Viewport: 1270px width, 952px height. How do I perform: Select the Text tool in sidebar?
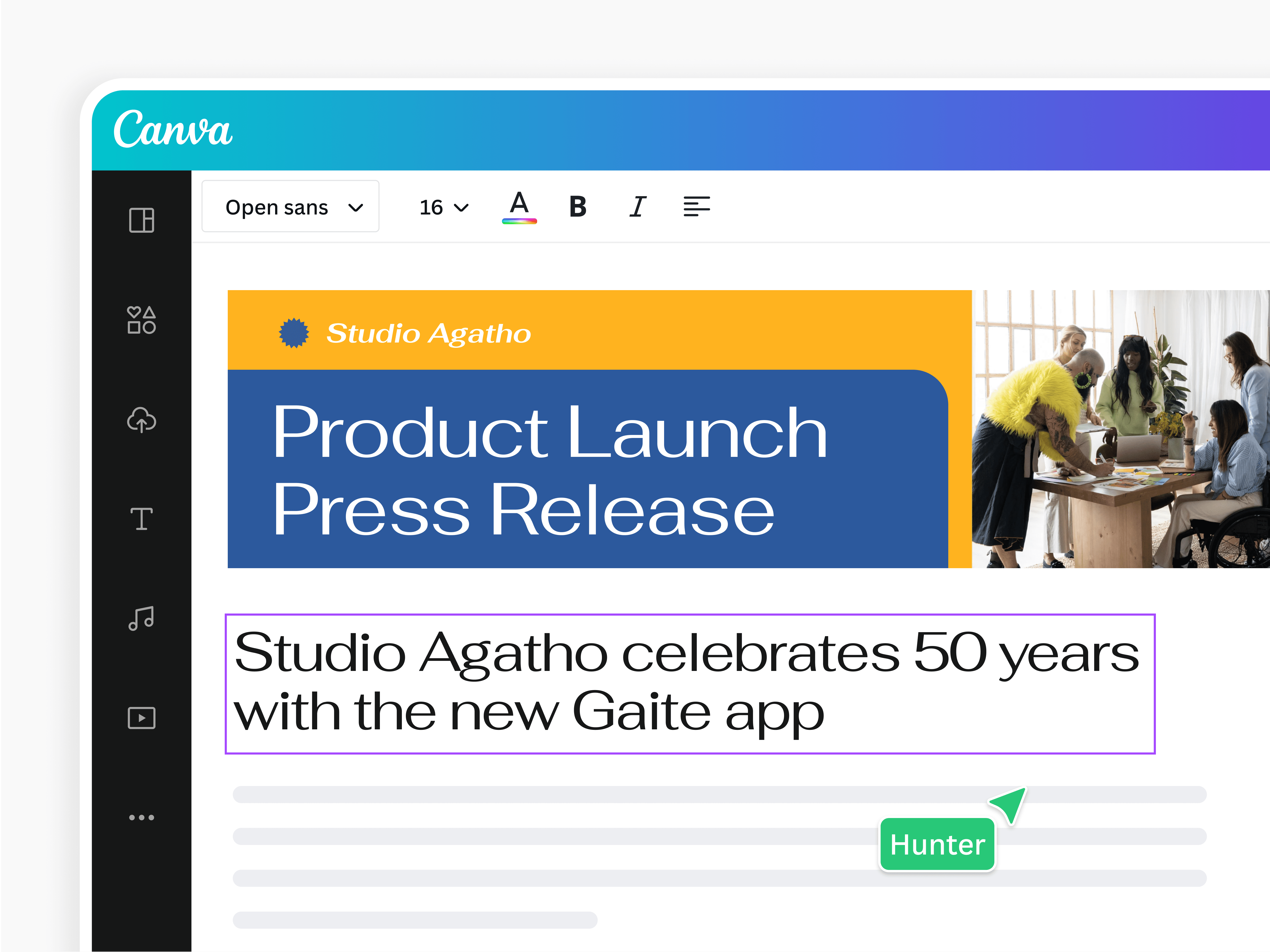tap(141, 519)
